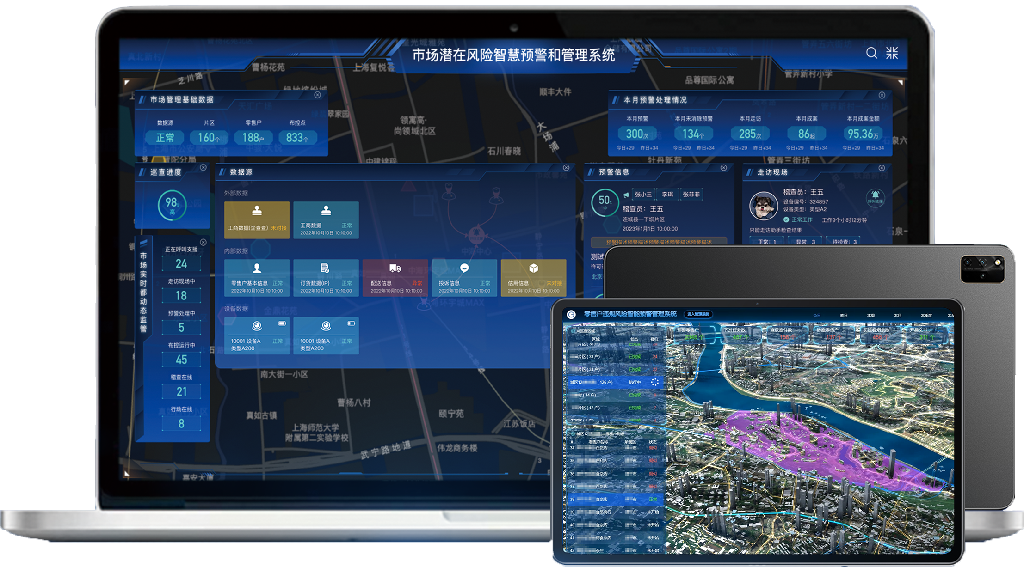The image size is (1024, 567).
Task: Click the search magnifier icon in header
Action: point(872,53)
